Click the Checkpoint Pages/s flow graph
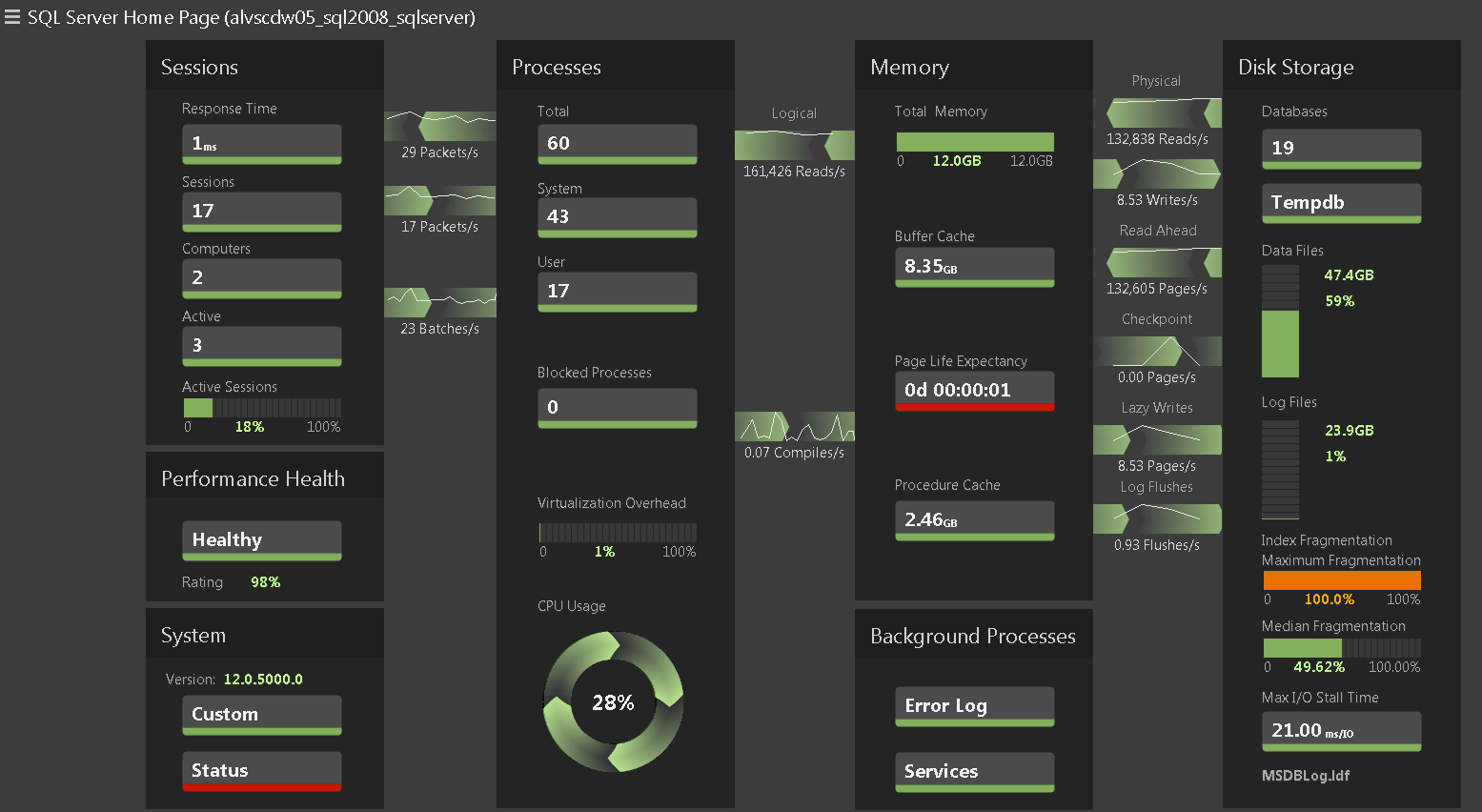The height and width of the screenshot is (812, 1482). pyautogui.click(x=1157, y=351)
